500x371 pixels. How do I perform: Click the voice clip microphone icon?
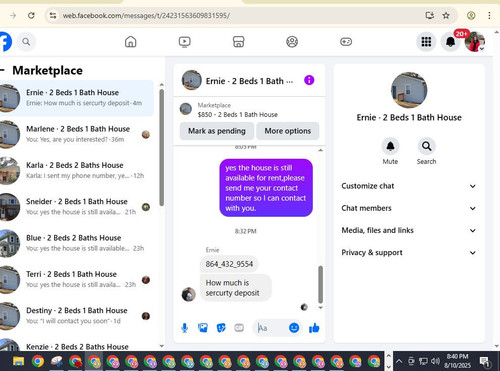[x=184, y=328]
